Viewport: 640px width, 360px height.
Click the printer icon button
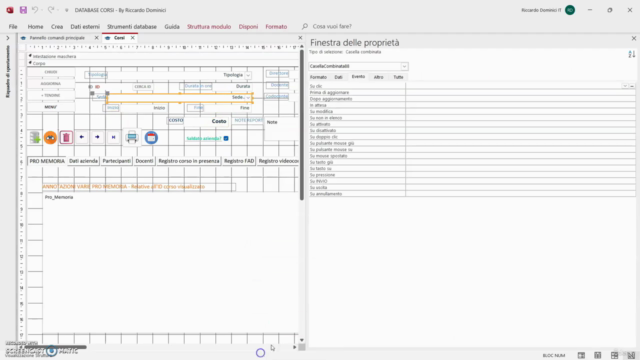[132, 138]
